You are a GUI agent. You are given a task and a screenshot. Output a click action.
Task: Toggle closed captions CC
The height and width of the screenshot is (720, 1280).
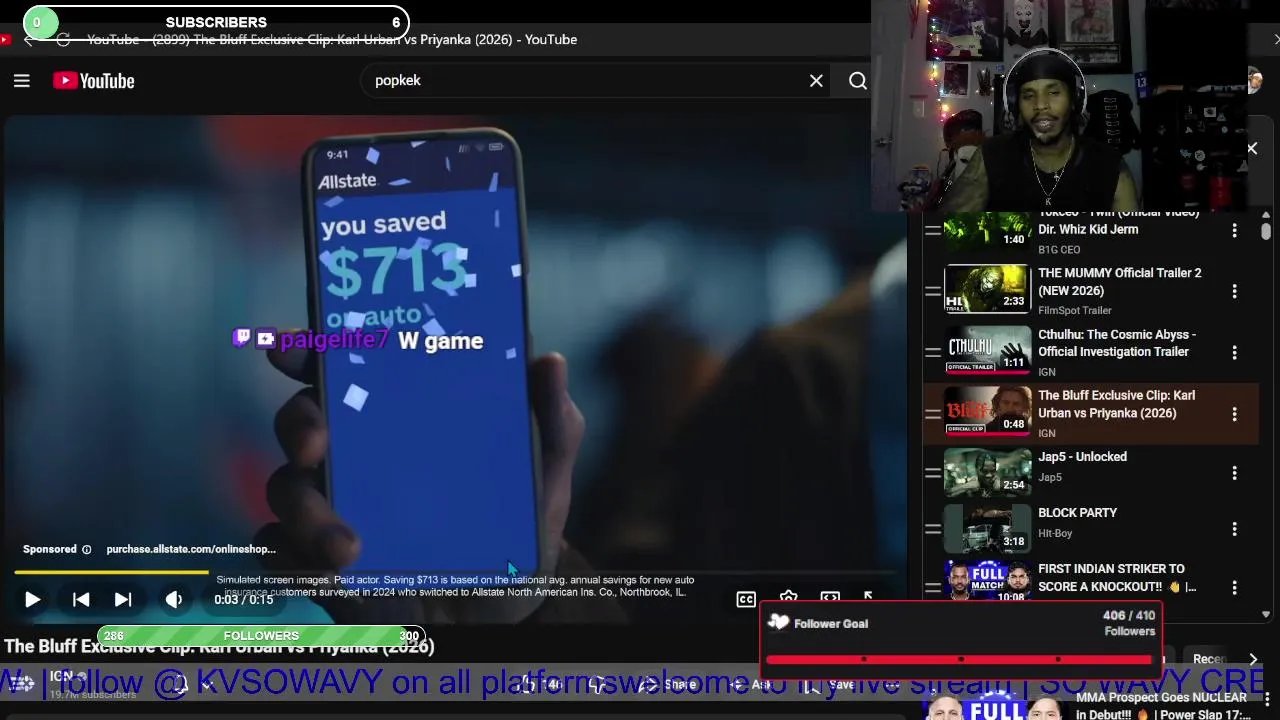pyautogui.click(x=746, y=599)
